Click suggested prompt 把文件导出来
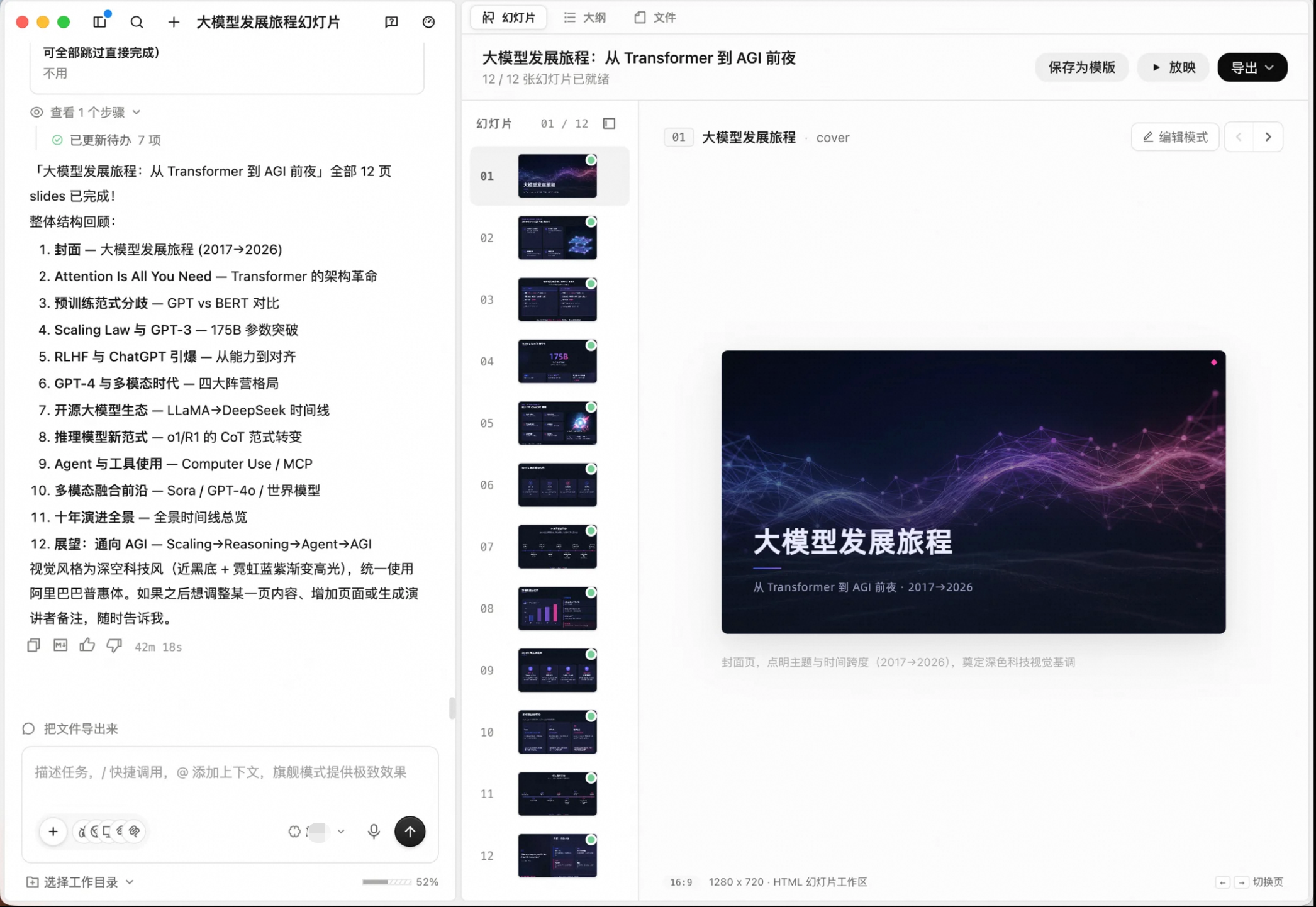 [81, 728]
